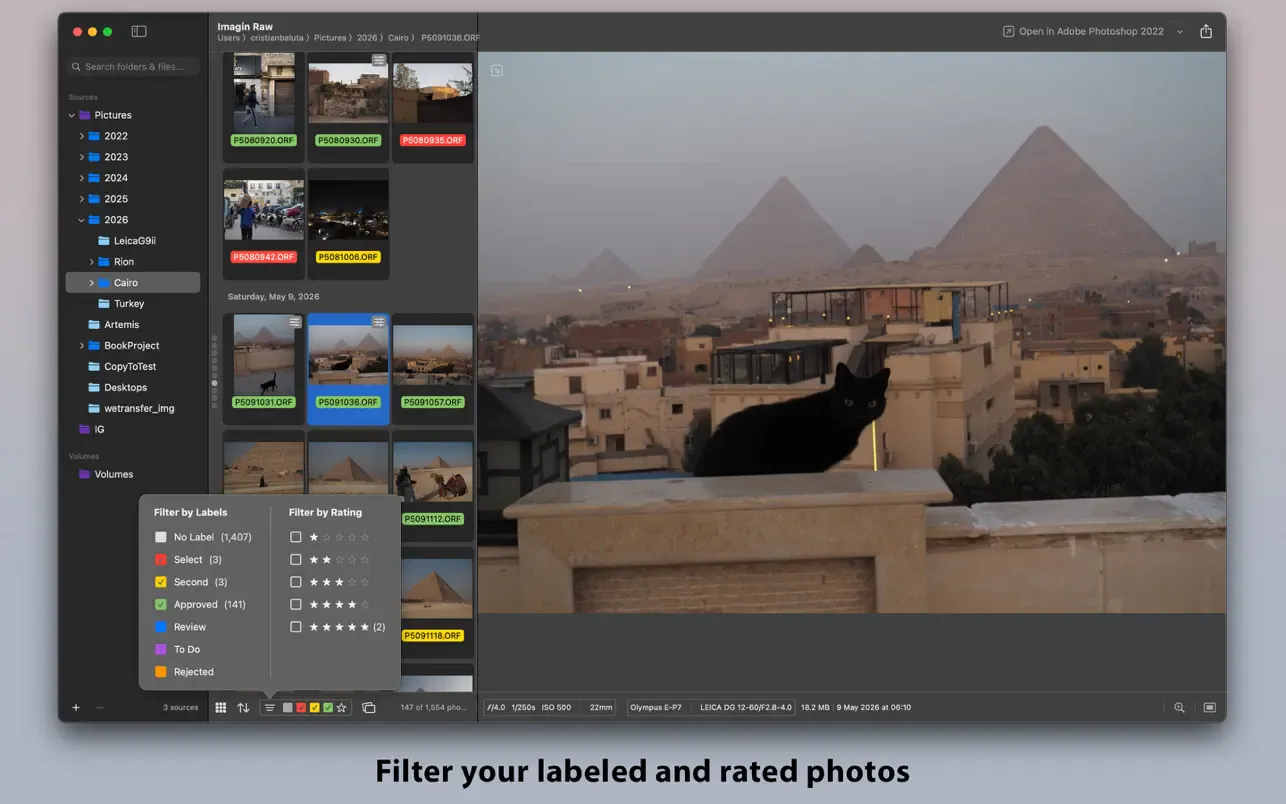Toggle the star rating filter icon

342,708
